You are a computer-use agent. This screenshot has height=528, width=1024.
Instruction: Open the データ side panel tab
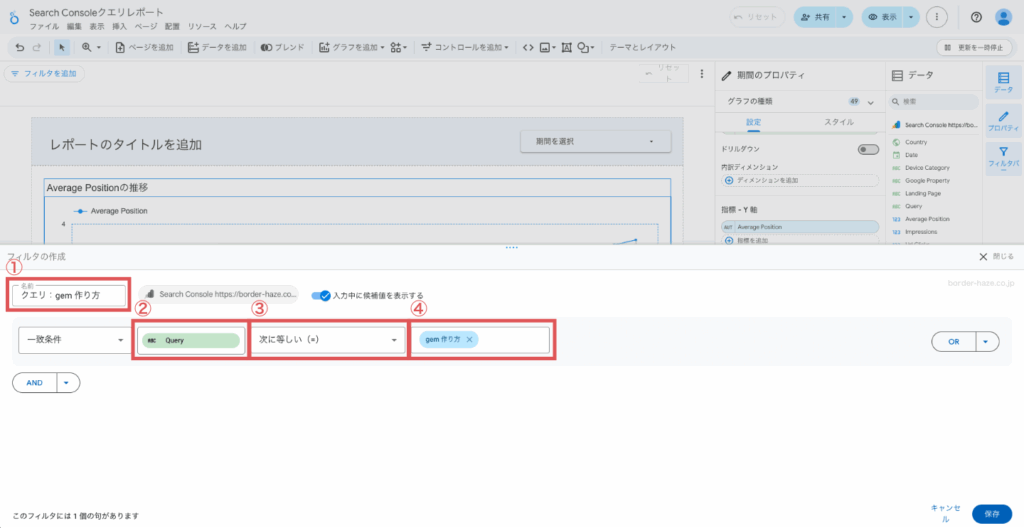(x=1003, y=82)
